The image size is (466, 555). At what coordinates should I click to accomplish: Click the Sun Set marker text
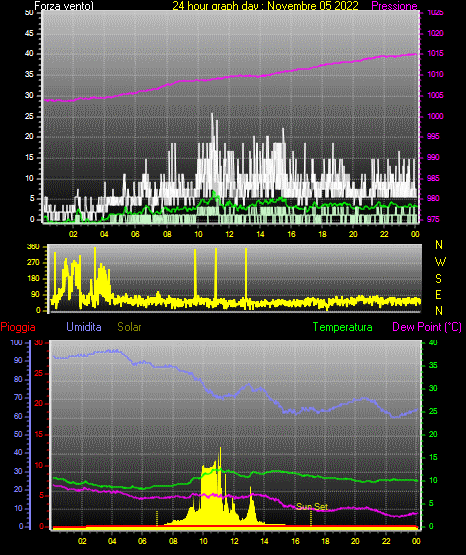tap(312, 507)
